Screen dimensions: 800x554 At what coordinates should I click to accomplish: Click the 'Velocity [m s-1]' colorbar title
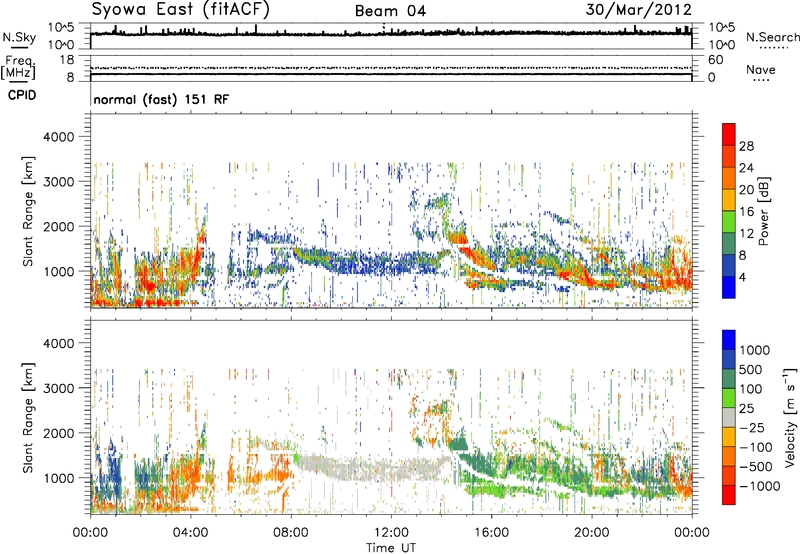tap(790, 417)
